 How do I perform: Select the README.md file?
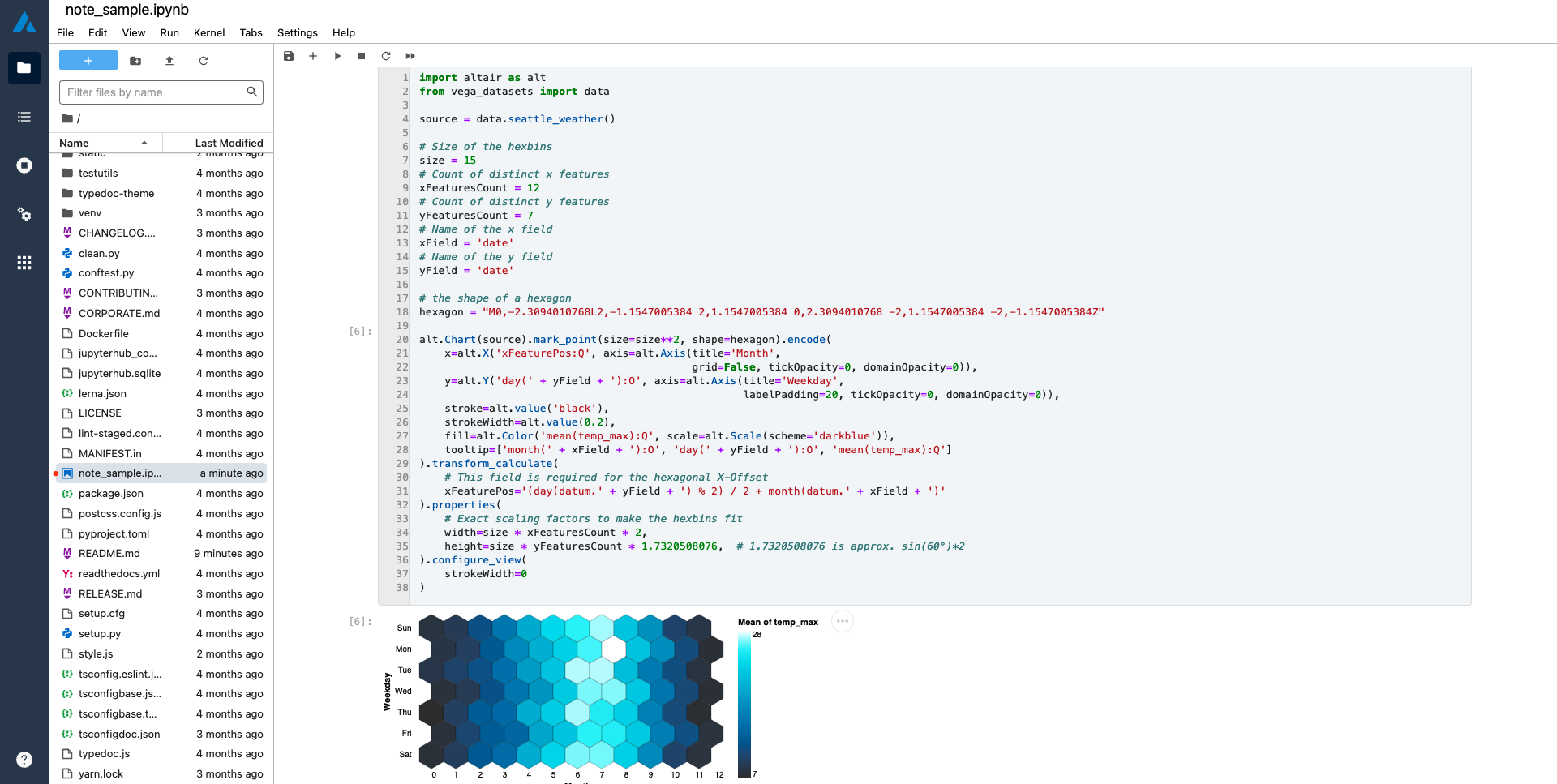pos(162,554)
